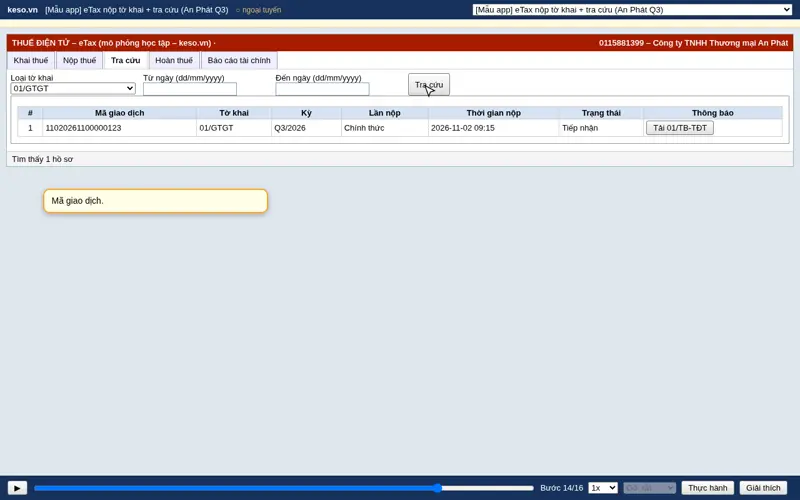Click the Trạng thái column header

601,113
